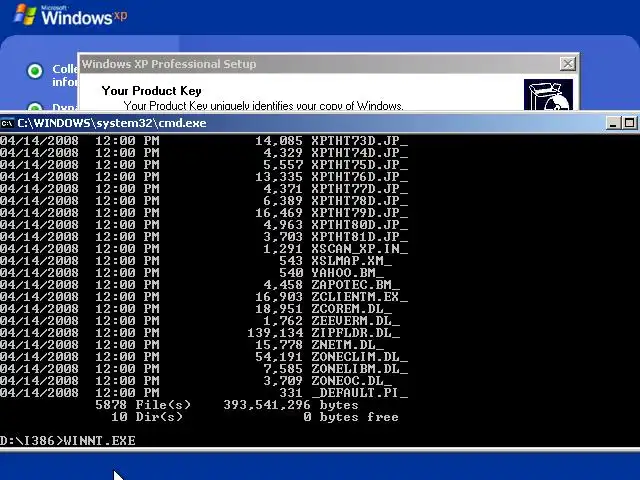This screenshot has width=640, height=480.
Task: Click the C:\WINDOWS\system32\cmd.exe title text
Action: coord(112,123)
